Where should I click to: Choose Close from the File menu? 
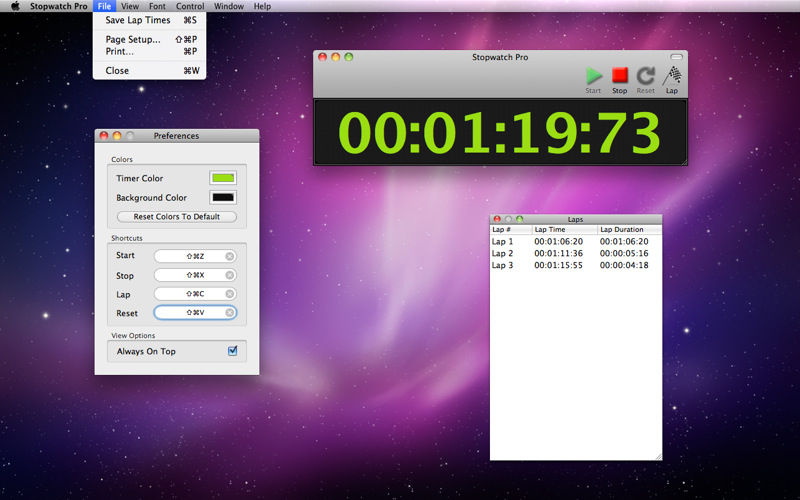149,70
